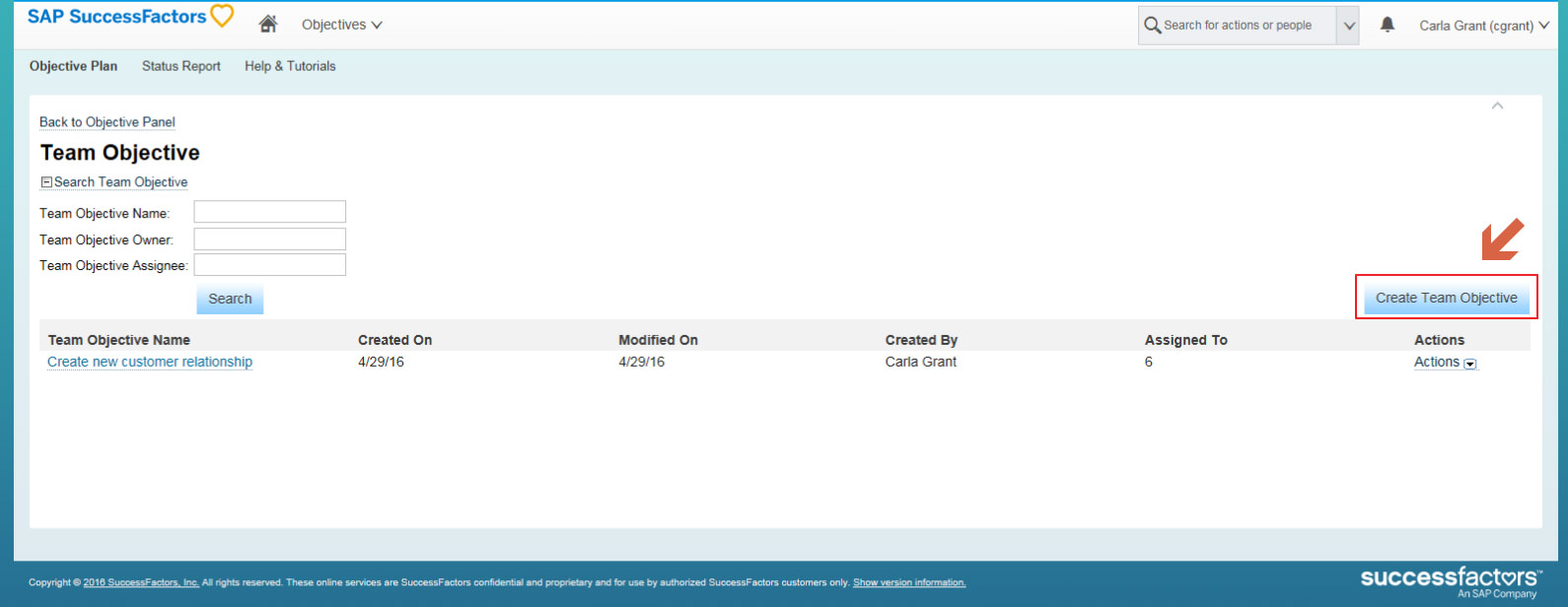Viewport: 1568px width, 607px height.
Task: Open the notifications bell
Action: coord(1387,25)
